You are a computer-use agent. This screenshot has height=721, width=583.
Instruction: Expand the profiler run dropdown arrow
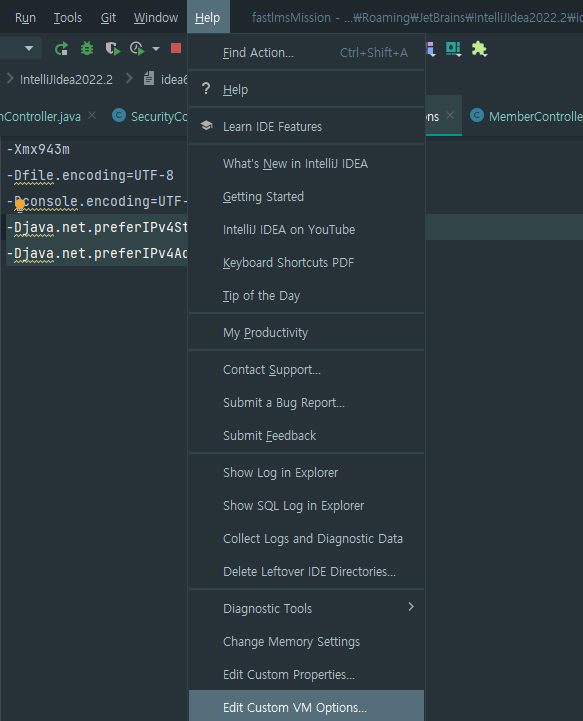pyautogui.click(x=156, y=48)
